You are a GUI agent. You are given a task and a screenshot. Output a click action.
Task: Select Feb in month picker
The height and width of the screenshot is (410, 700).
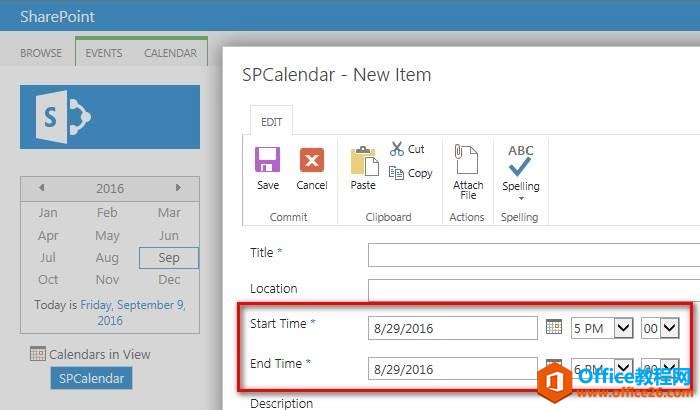point(107,213)
